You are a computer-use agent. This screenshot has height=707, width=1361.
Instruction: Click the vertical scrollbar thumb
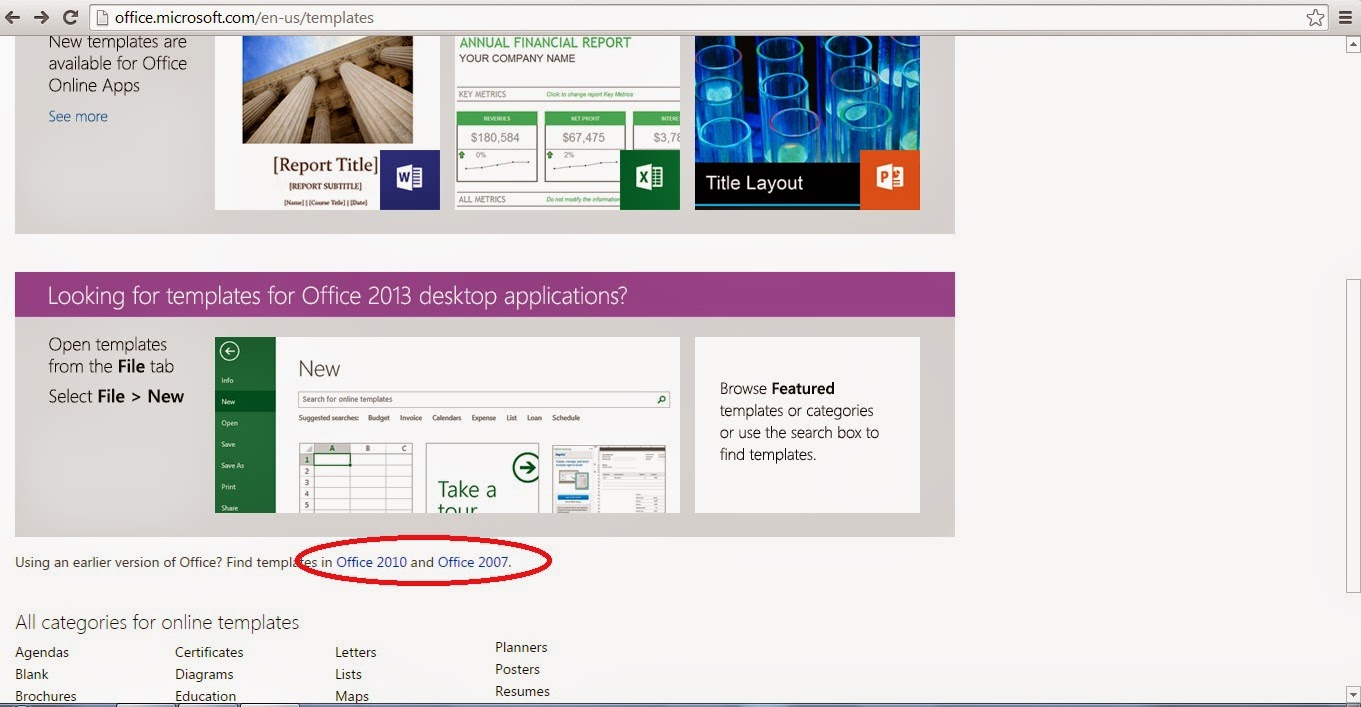click(1353, 437)
